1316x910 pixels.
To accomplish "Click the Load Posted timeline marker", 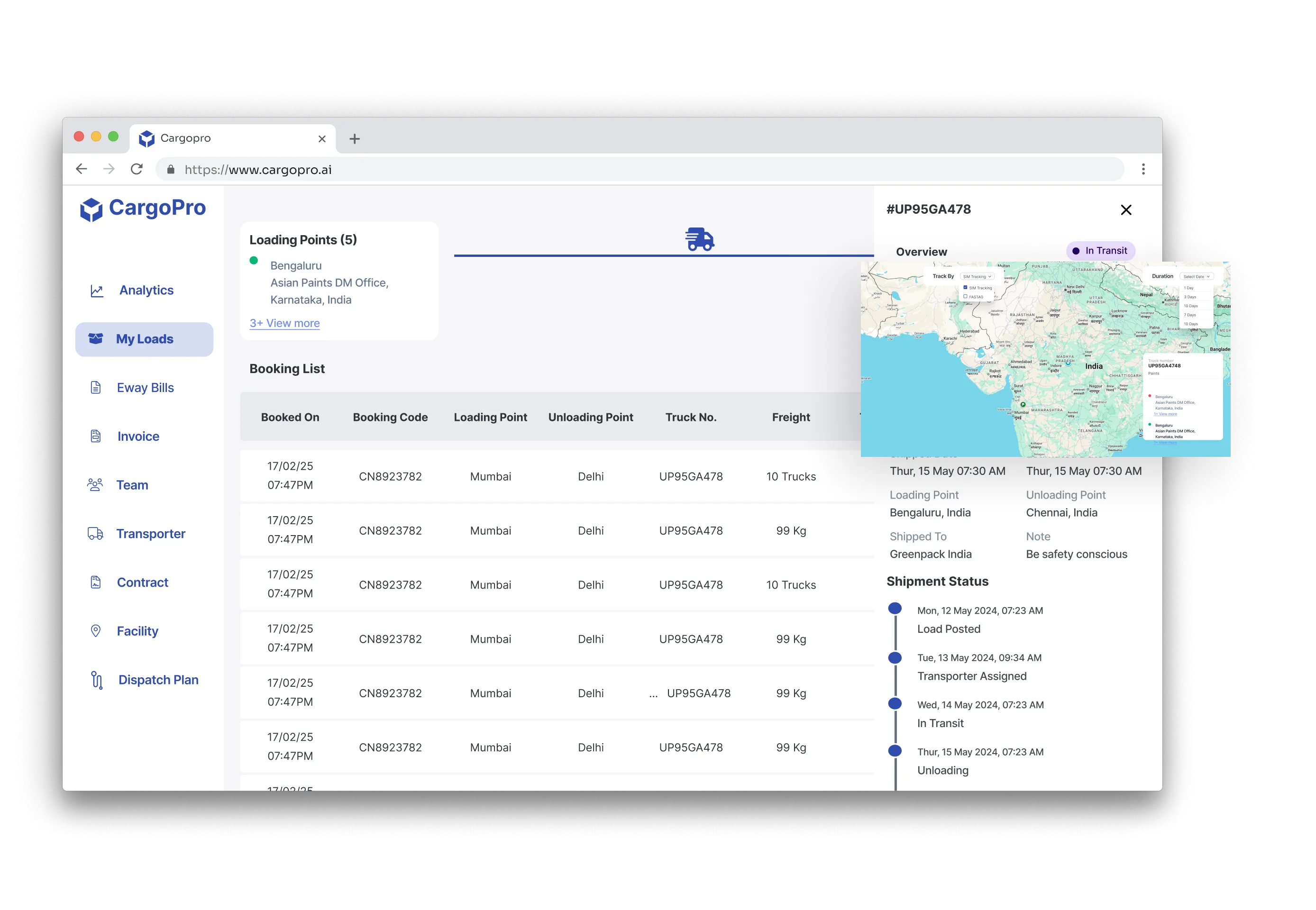I will tap(895, 609).
